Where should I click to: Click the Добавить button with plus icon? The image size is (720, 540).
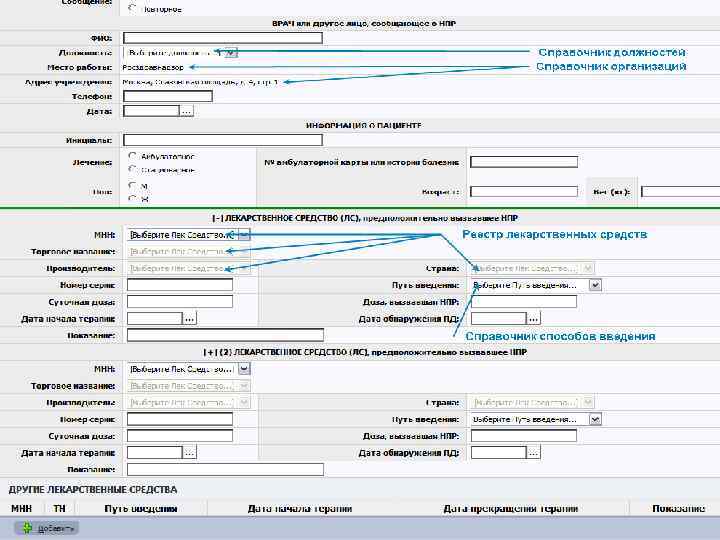pyautogui.click(x=47, y=529)
